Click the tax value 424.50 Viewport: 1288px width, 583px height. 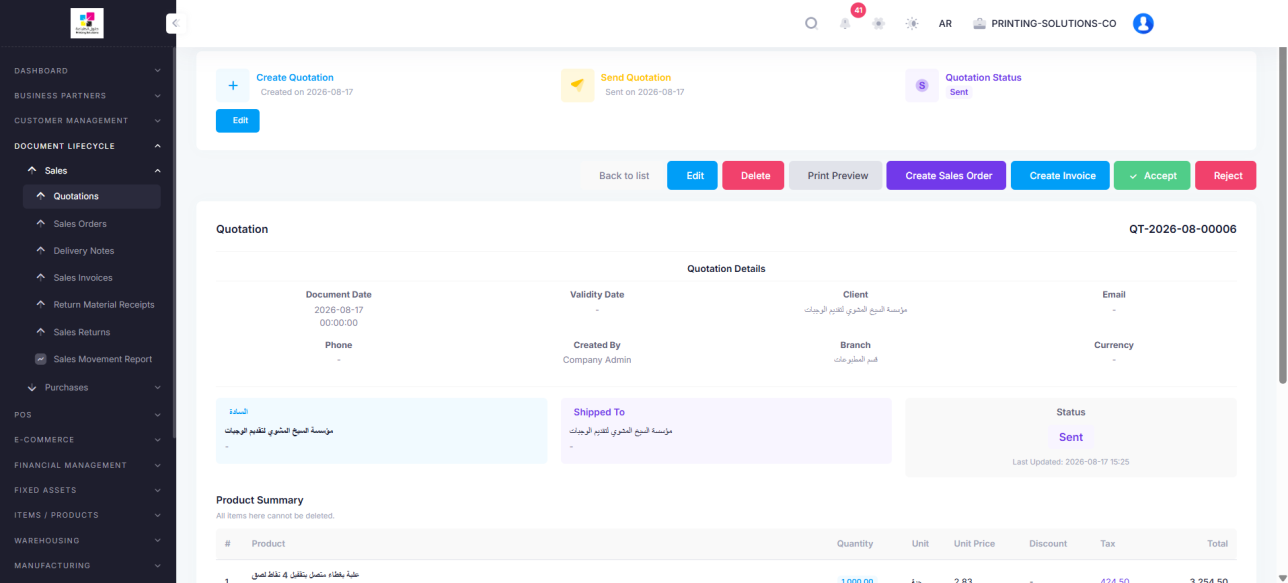[1114, 580]
